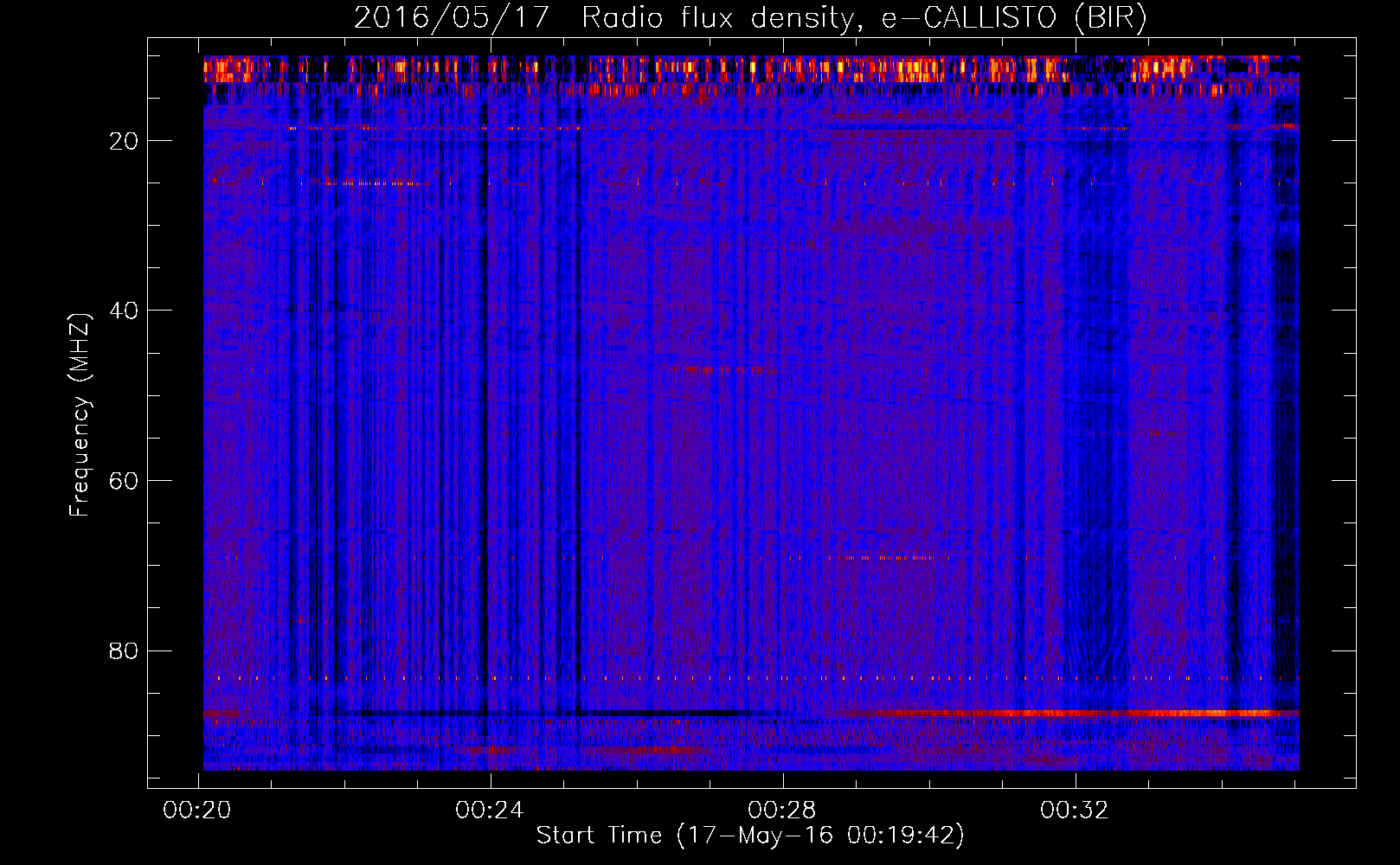Click the 00:32 time axis label
Viewport: 1400px width, 865px height.
click(x=1075, y=811)
